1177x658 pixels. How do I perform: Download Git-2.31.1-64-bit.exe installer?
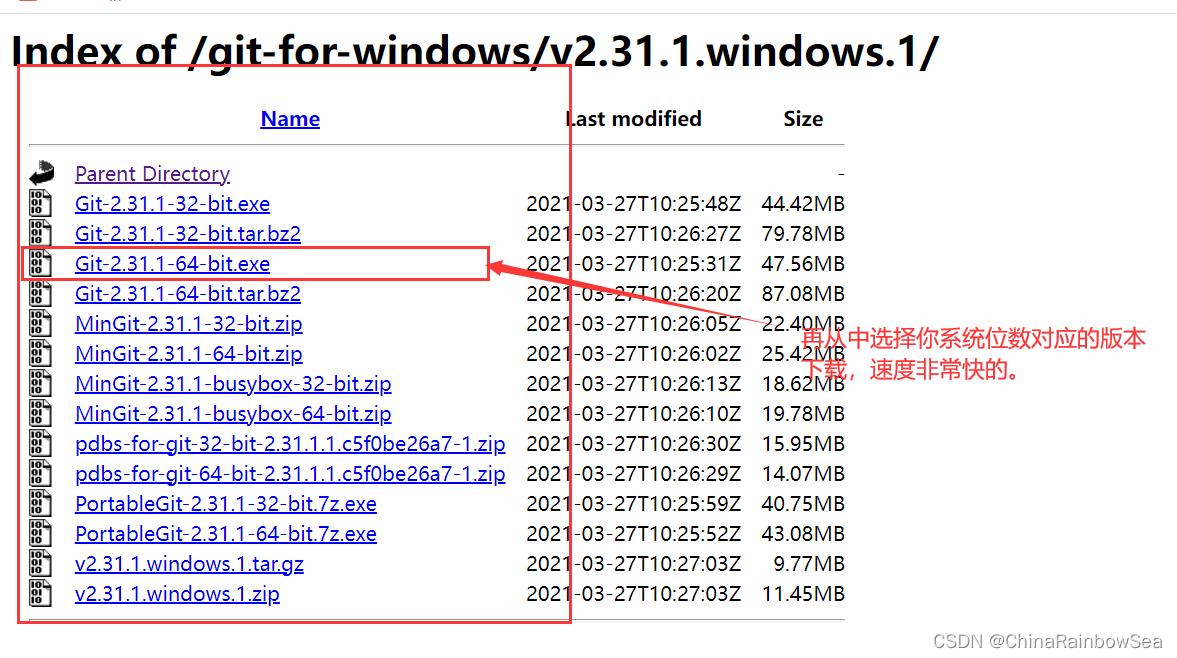pos(173,263)
